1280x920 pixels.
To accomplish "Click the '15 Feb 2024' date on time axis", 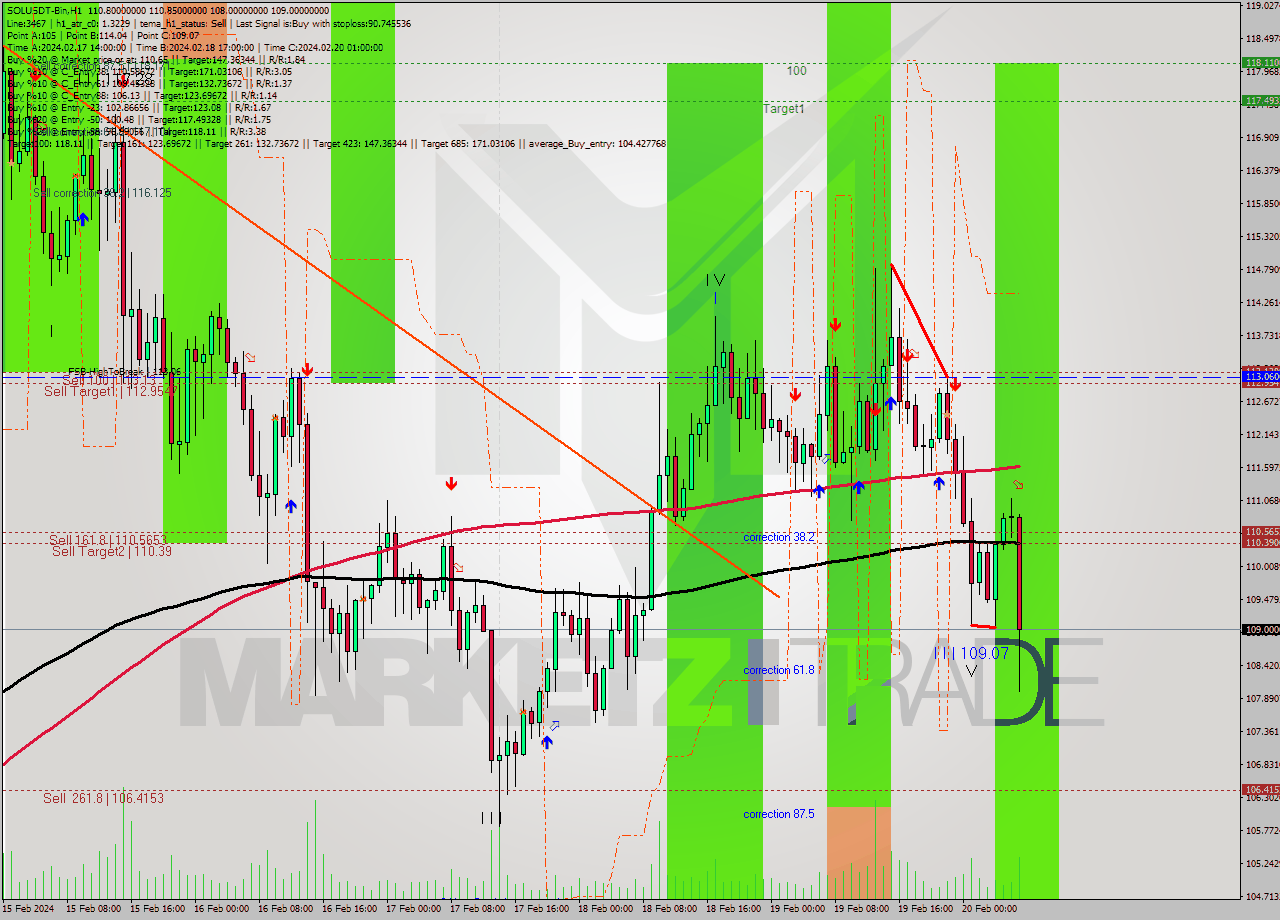I will coord(27,909).
